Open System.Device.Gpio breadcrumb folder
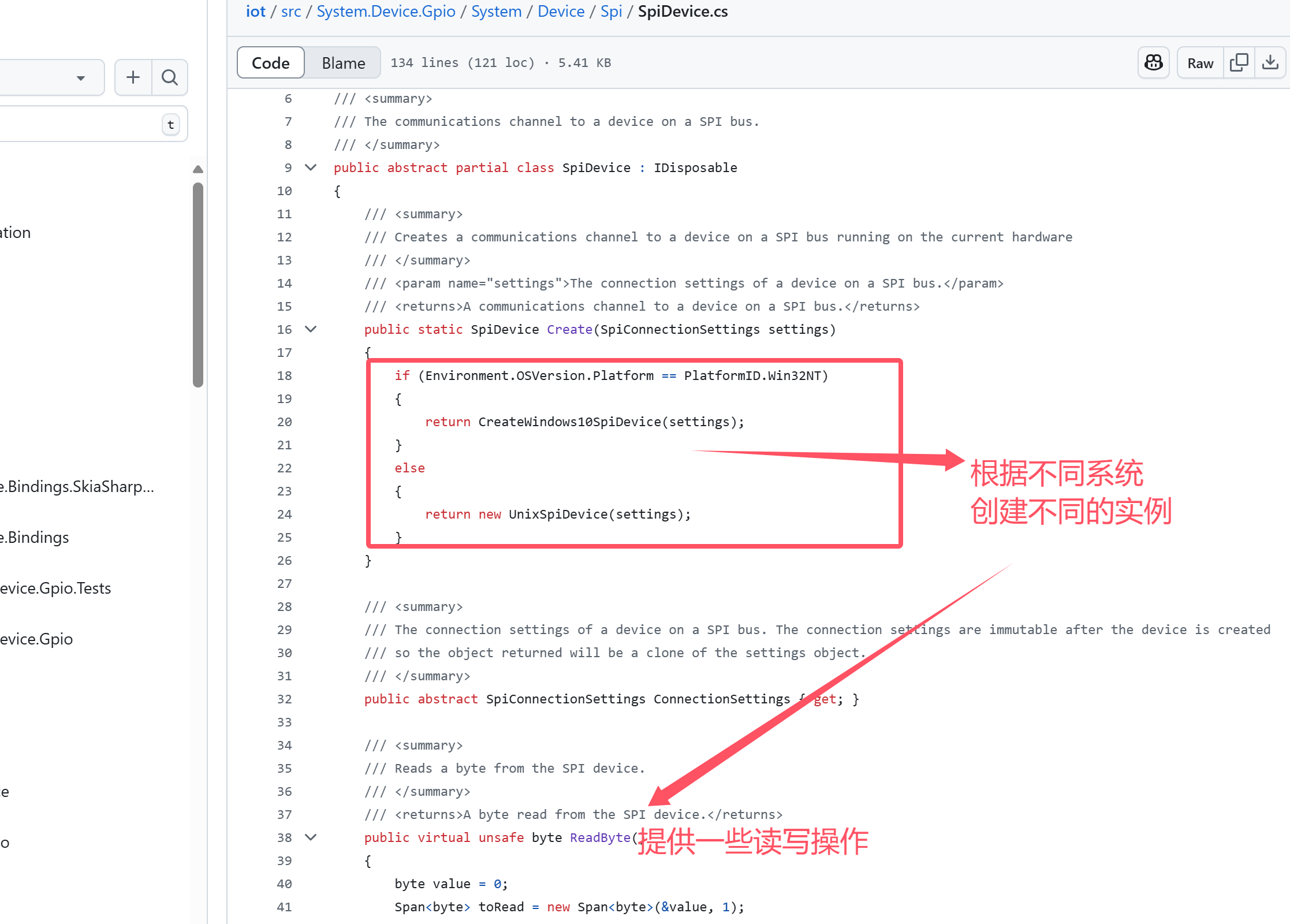 pyautogui.click(x=386, y=12)
